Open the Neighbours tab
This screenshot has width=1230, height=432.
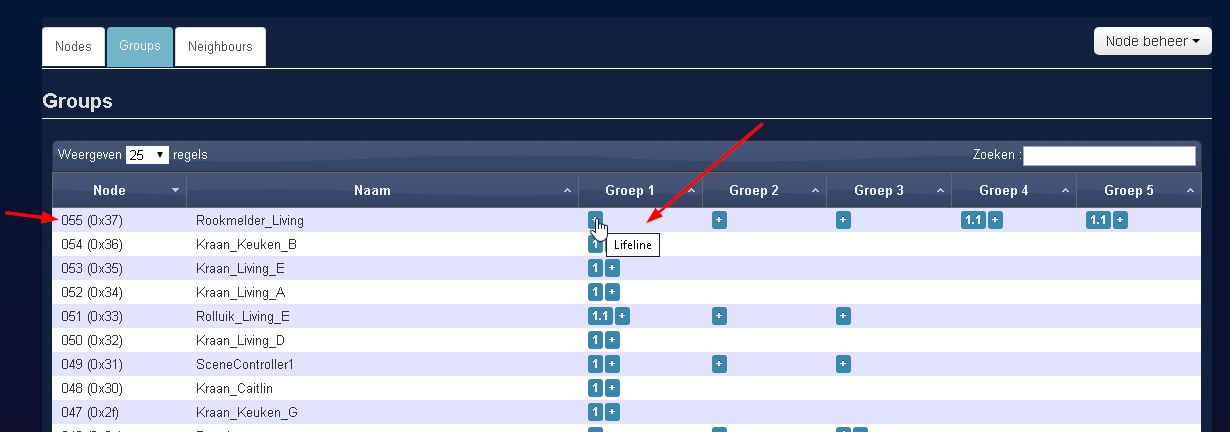(x=220, y=47)
